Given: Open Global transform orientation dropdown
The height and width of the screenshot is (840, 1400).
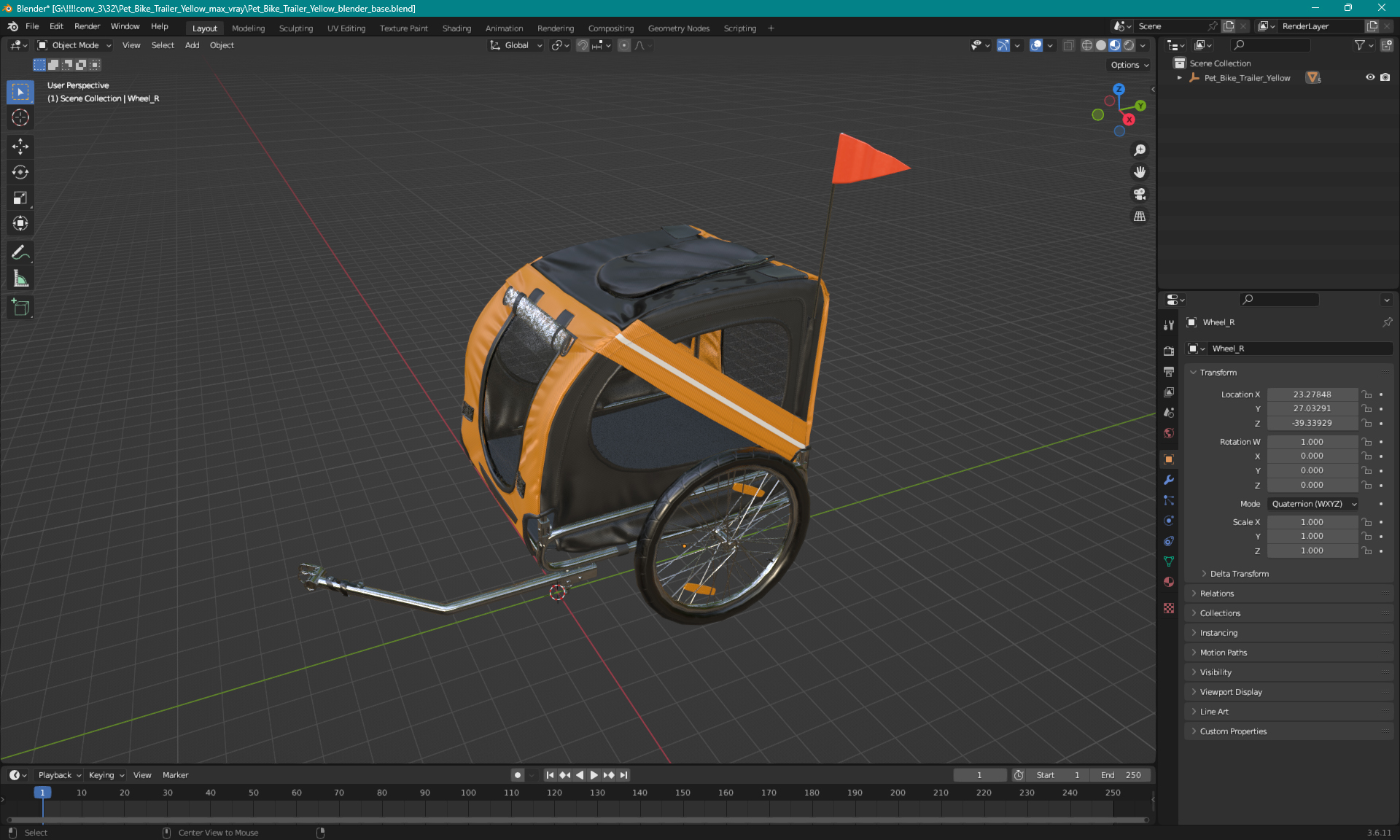Looking at the screenshot, I should pos(516,45).
